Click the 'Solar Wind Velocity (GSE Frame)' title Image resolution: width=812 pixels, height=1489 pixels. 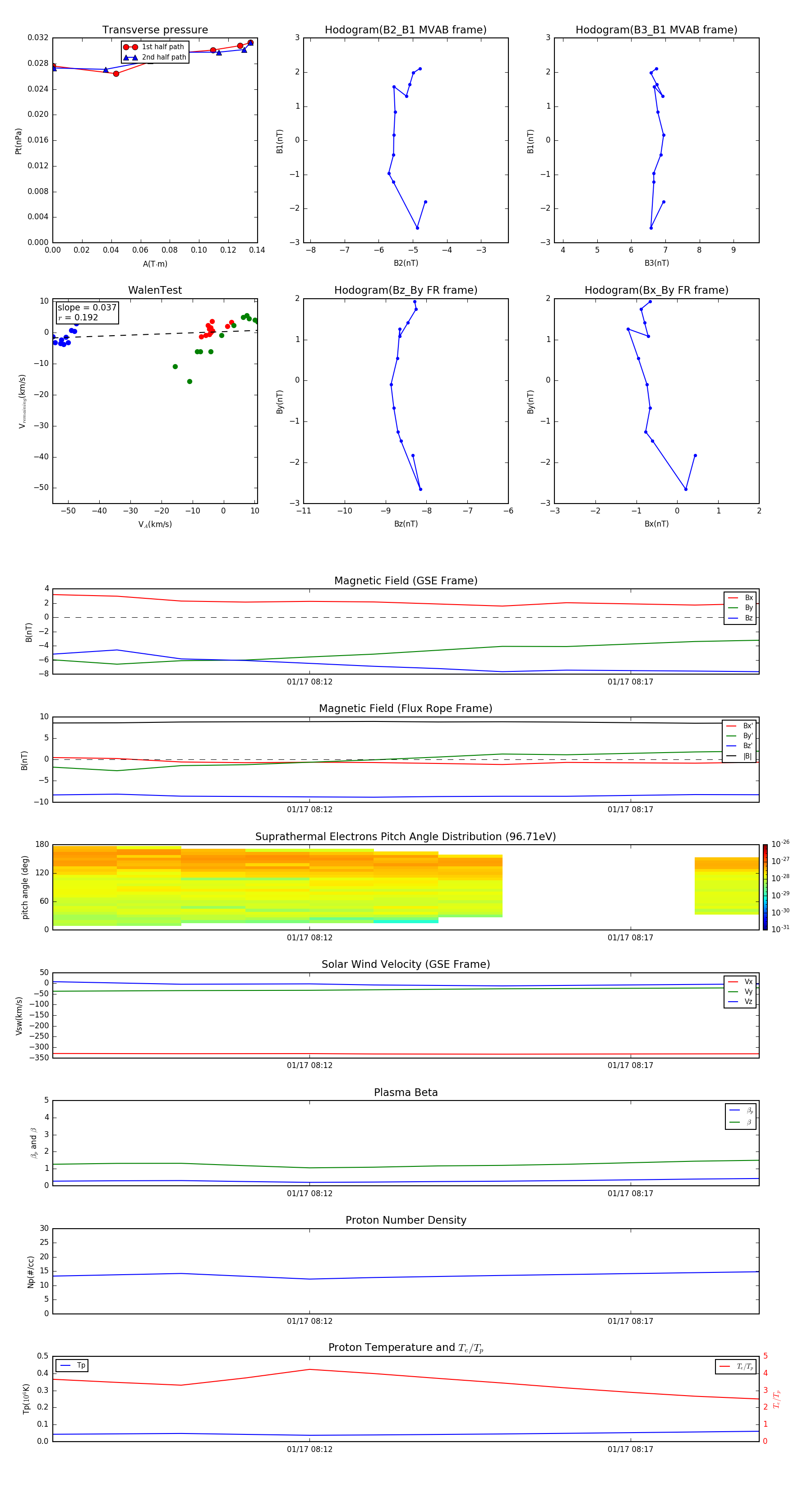(406, 964)
